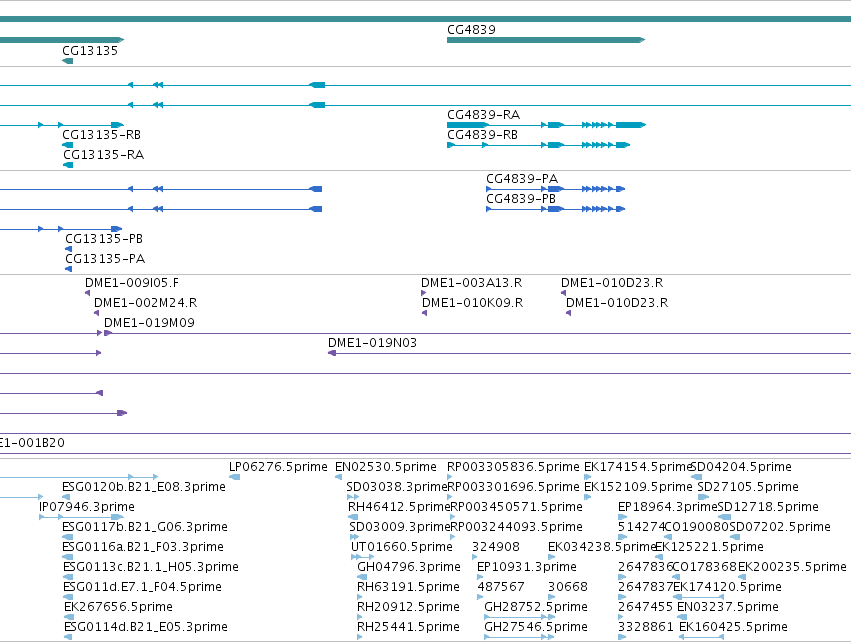Image resolution: width=851 pixels, height=642 pixels.
Task: Click feature label 324908
Action: (496, 547)
